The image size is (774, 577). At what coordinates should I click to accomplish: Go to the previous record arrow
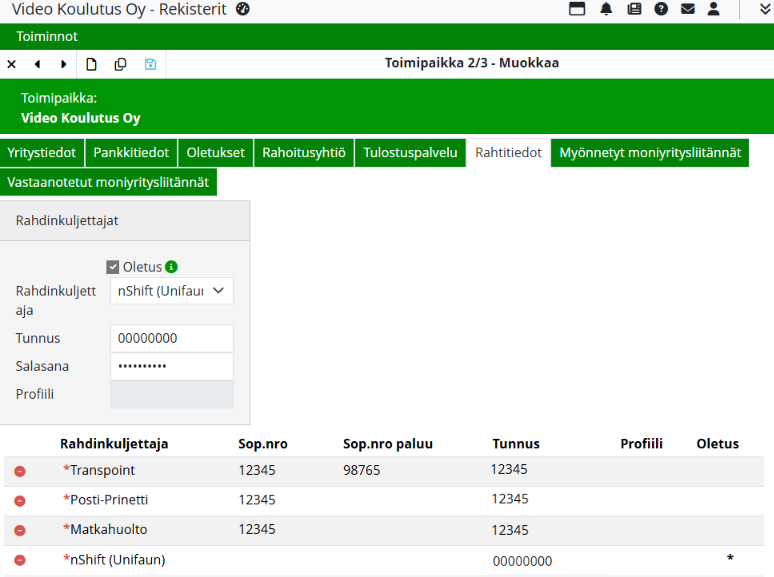[37, 64]
